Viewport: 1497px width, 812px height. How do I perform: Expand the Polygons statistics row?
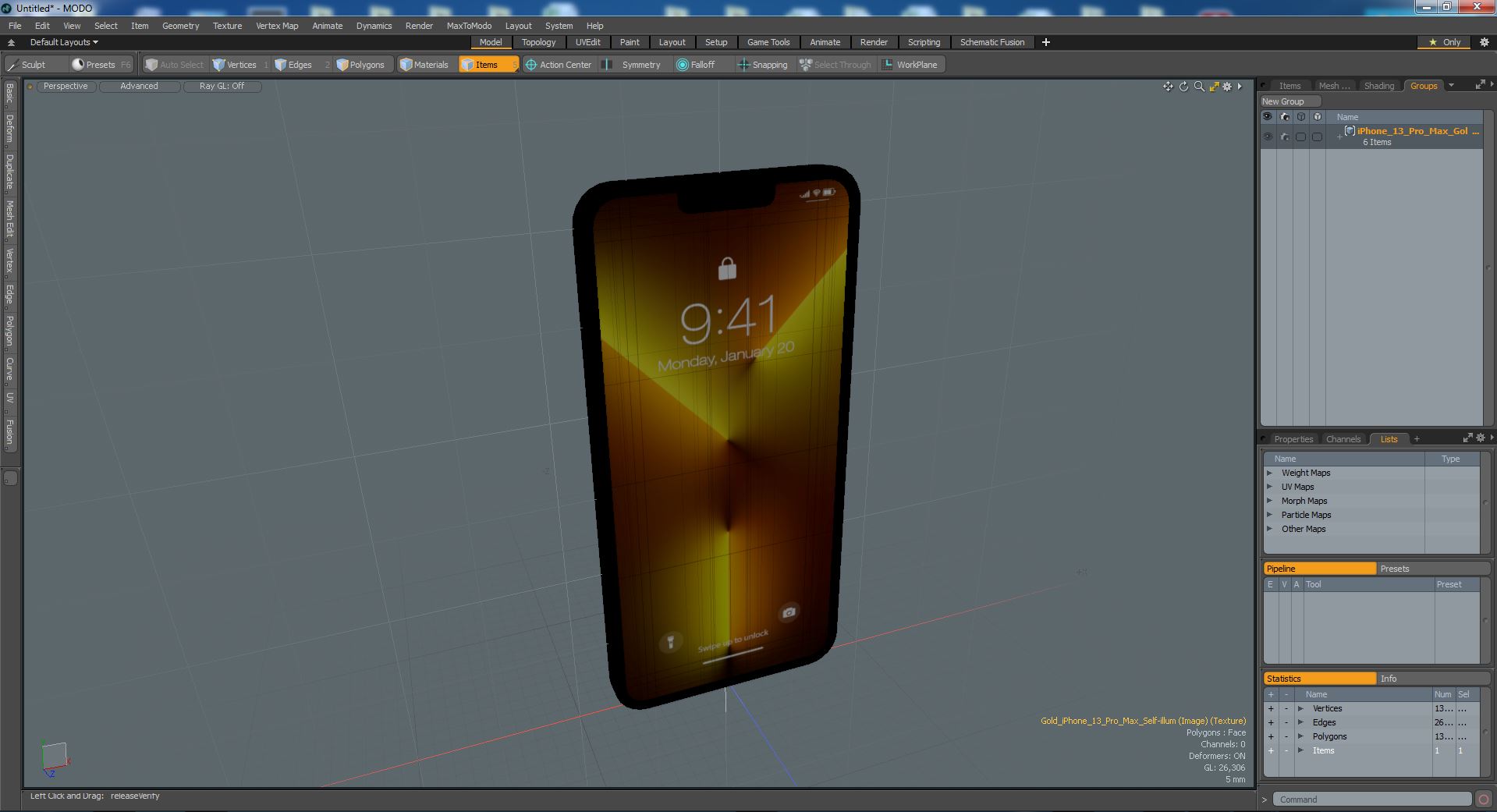(x=1300, y=736)
